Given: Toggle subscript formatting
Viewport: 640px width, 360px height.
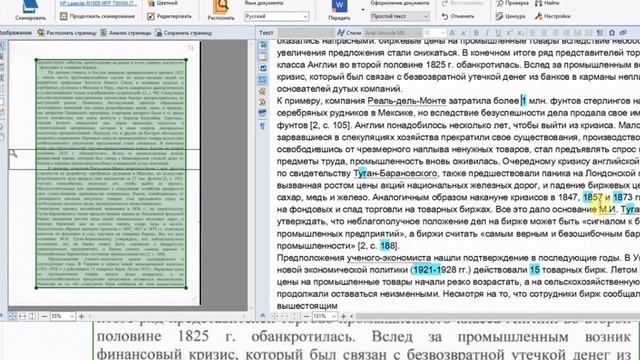Looking at the screenshot, I should 520,33.
